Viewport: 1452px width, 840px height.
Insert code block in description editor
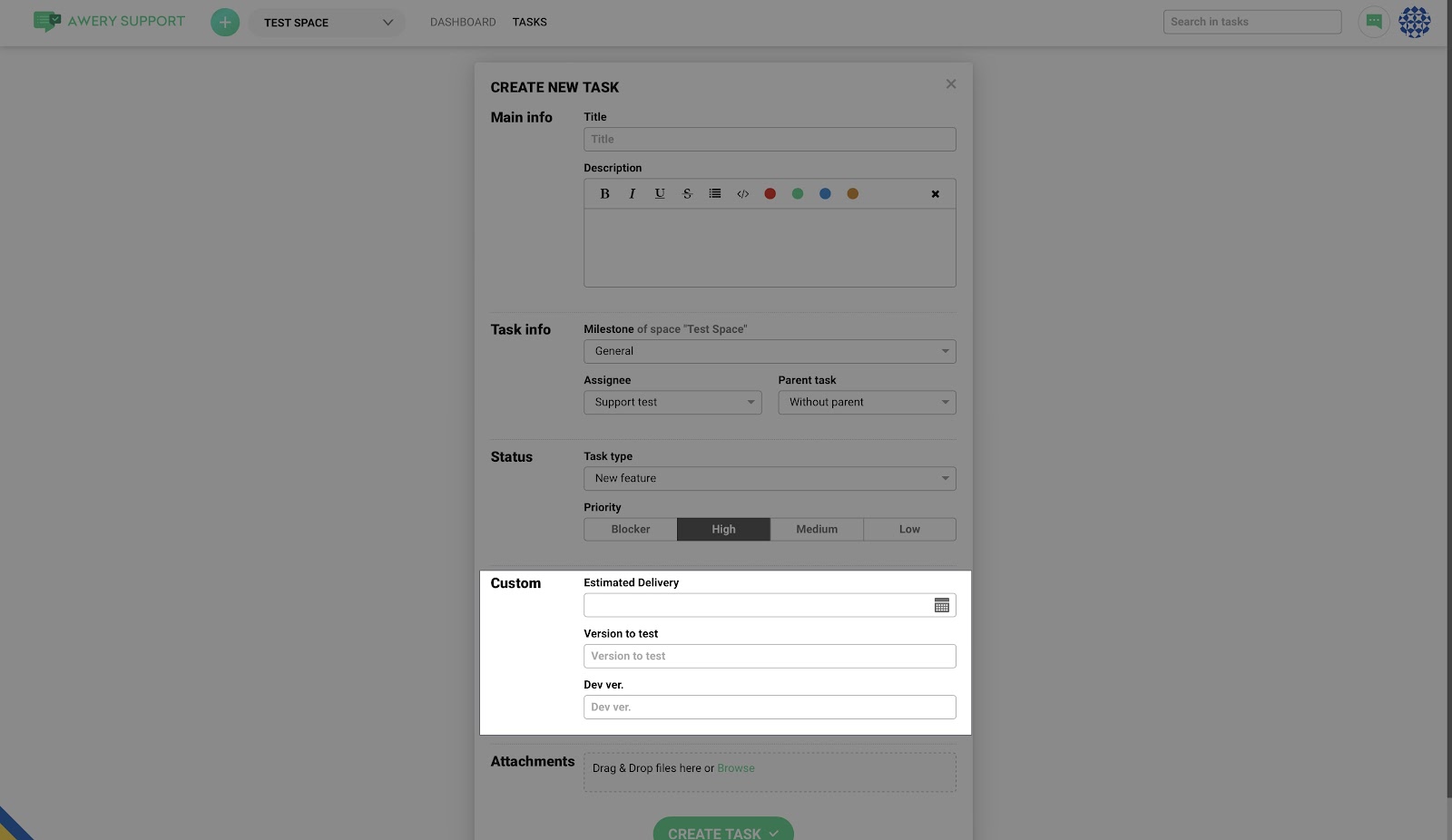coord(742,194)
